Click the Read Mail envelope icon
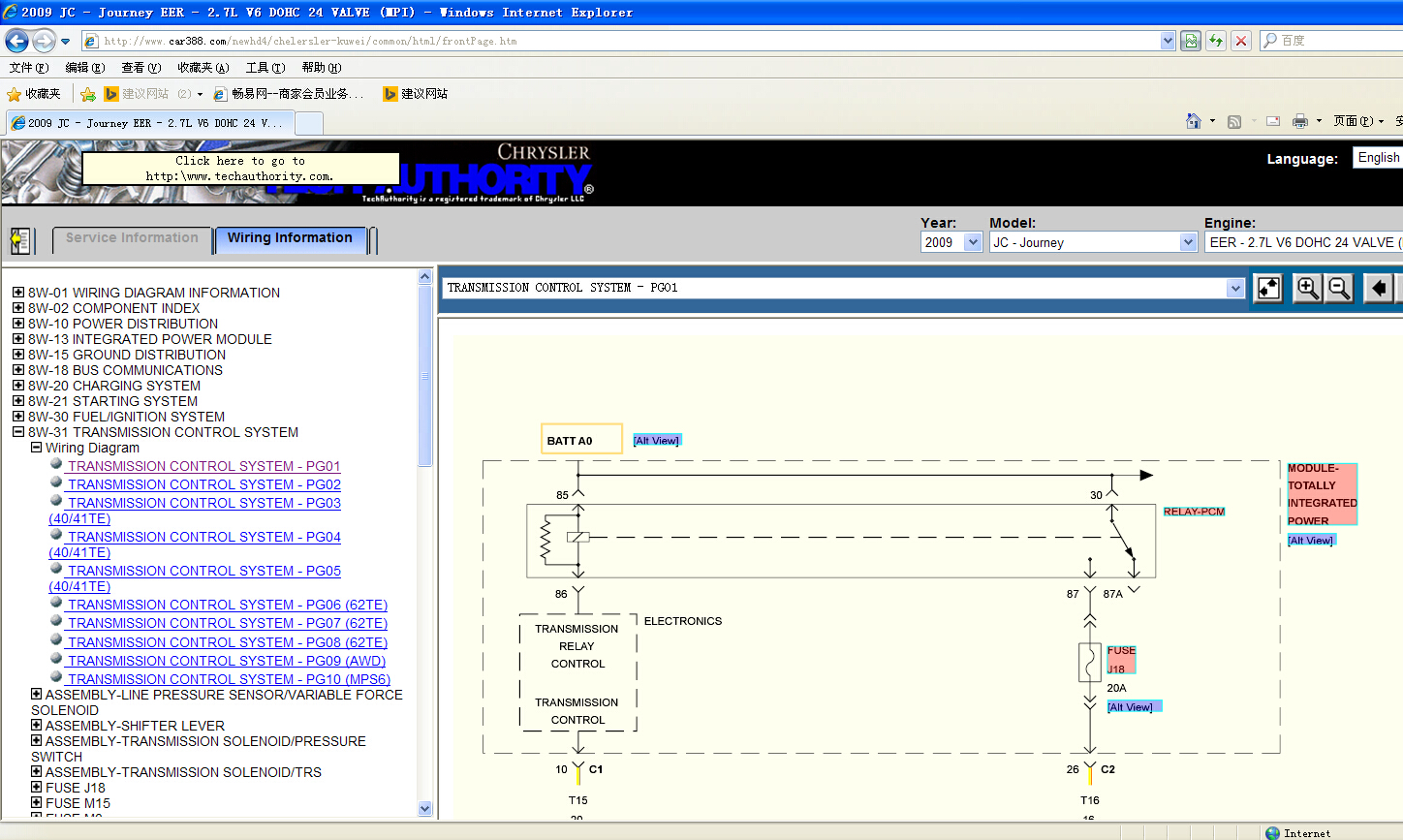1403x840 pixels. [1273, 121]
